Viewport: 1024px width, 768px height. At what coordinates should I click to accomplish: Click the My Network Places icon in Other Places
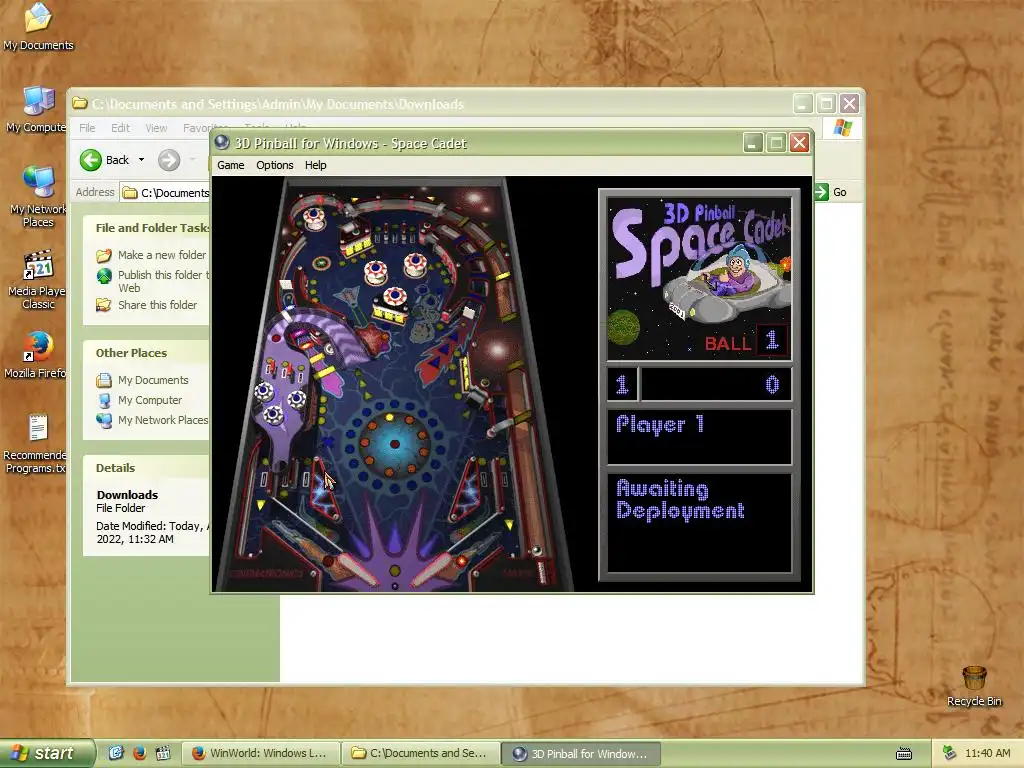click(104, 420)
